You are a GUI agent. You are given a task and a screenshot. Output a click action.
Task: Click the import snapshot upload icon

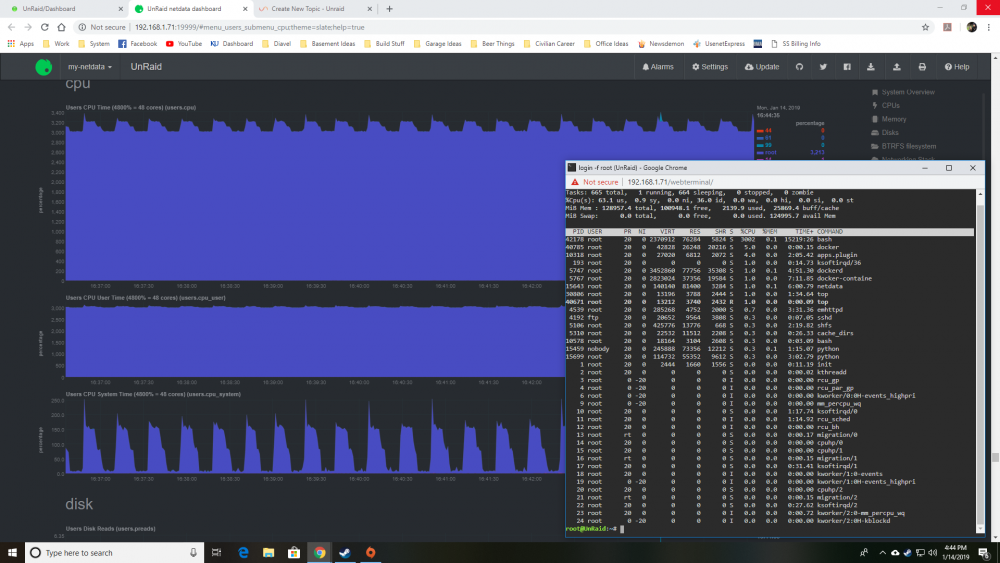897,67
